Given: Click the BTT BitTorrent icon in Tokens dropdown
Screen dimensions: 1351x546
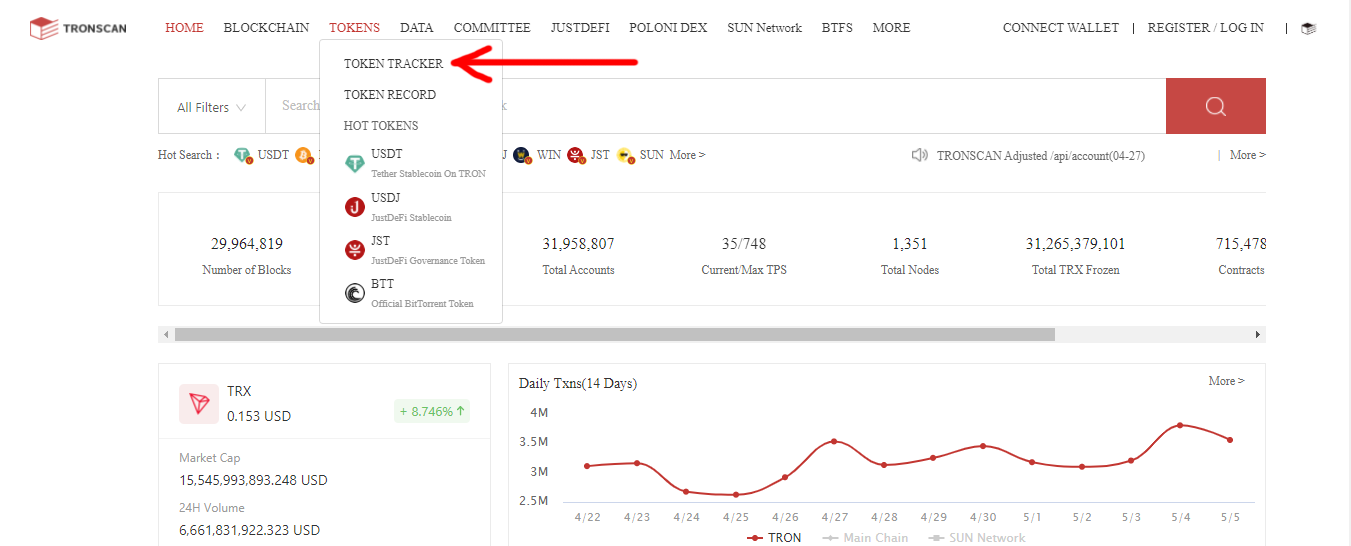Looking at the screenshot, I should click(x=354, y=293).
